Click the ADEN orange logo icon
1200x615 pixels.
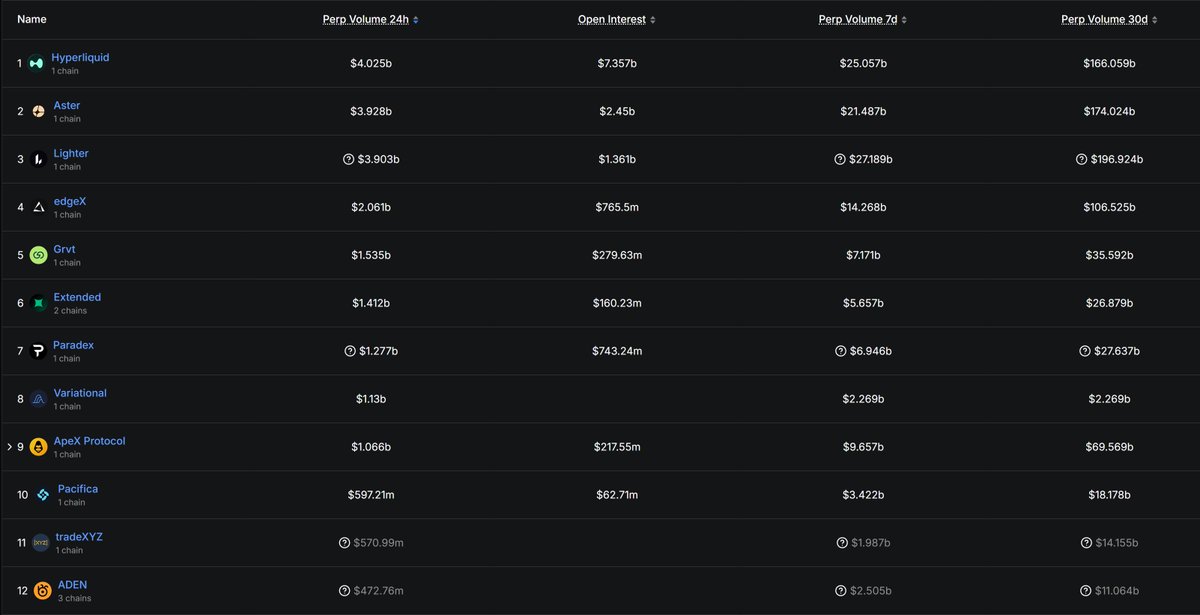[x=42, y=591]
